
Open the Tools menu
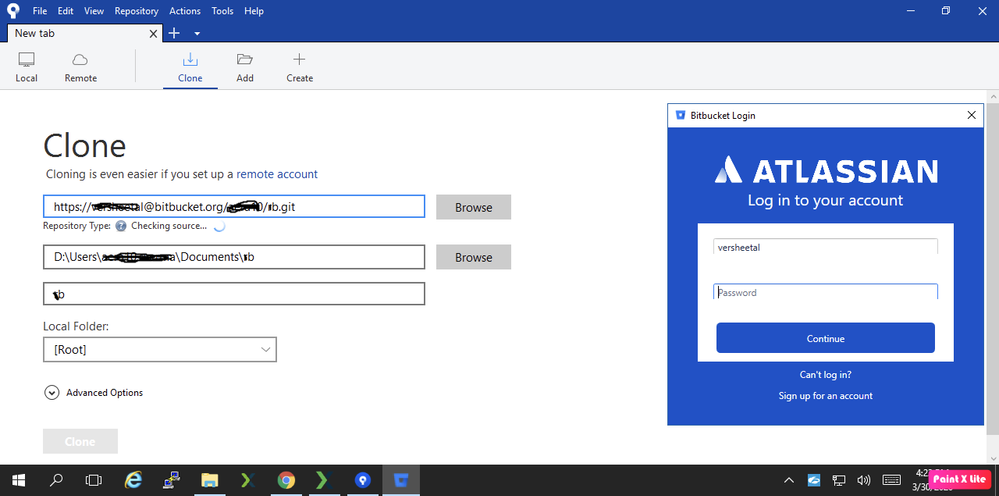pos(222,11)
